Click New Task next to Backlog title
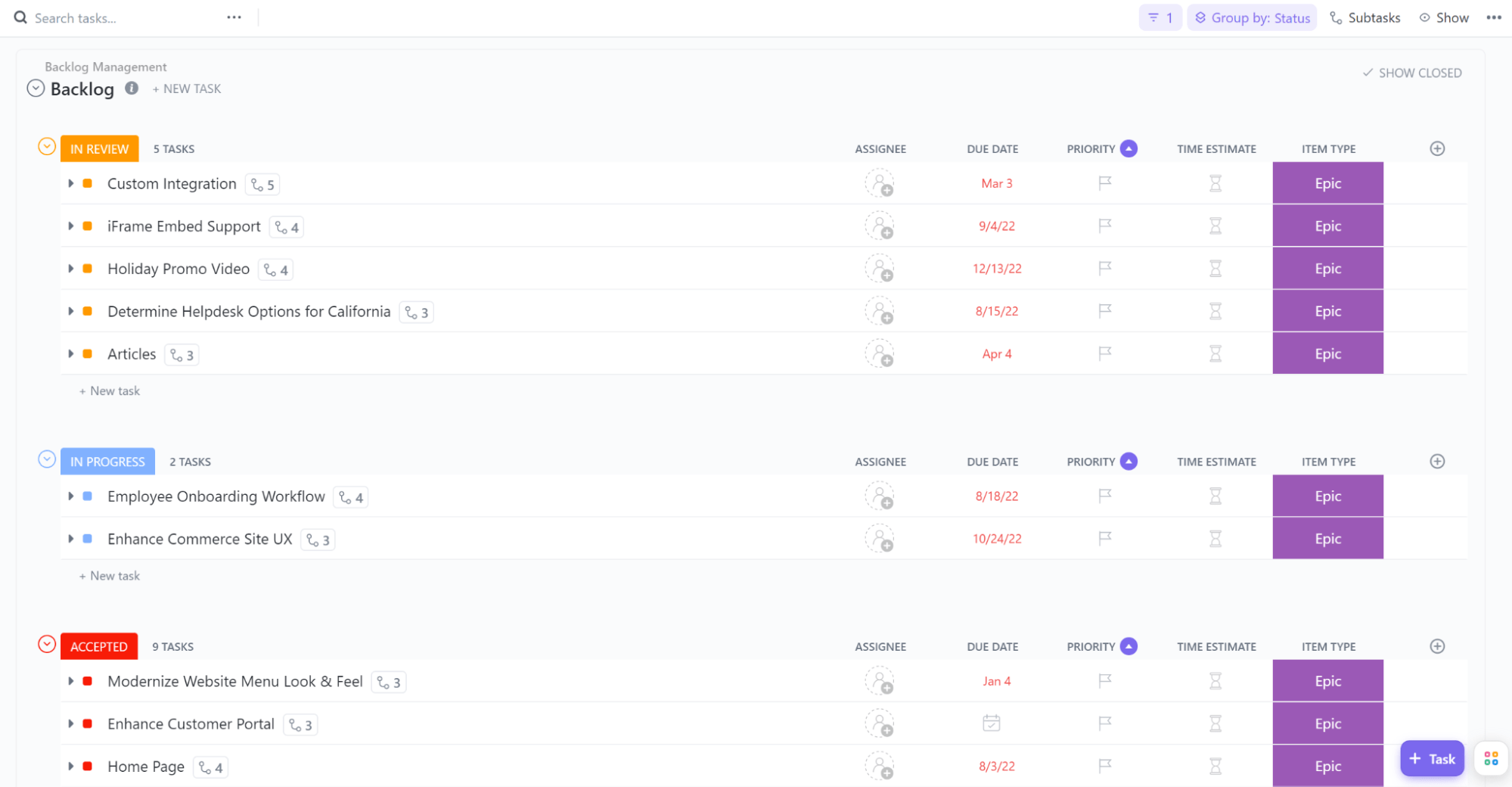 point(187,89)
